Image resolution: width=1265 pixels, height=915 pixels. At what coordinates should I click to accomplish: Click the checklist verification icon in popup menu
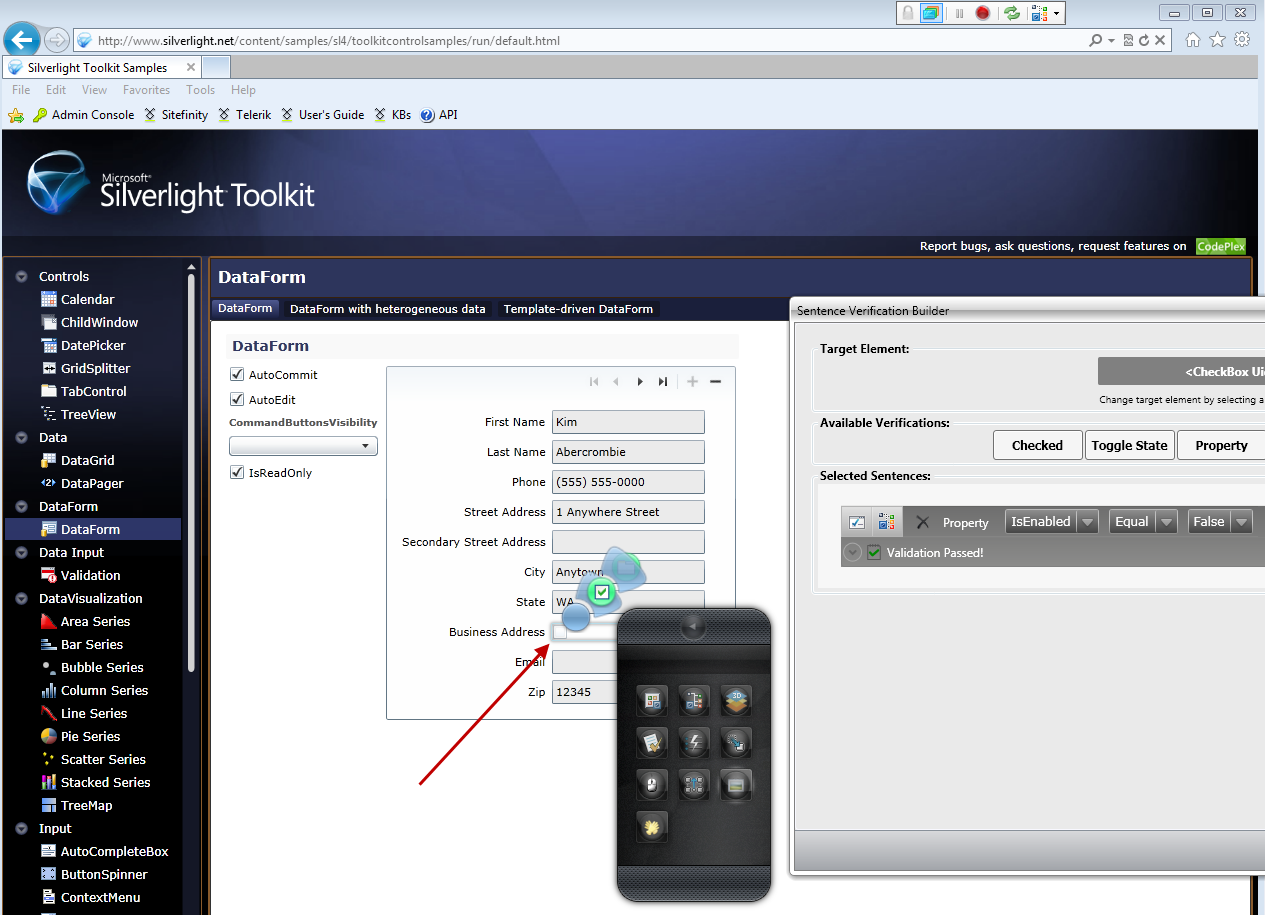pos(652,742)
